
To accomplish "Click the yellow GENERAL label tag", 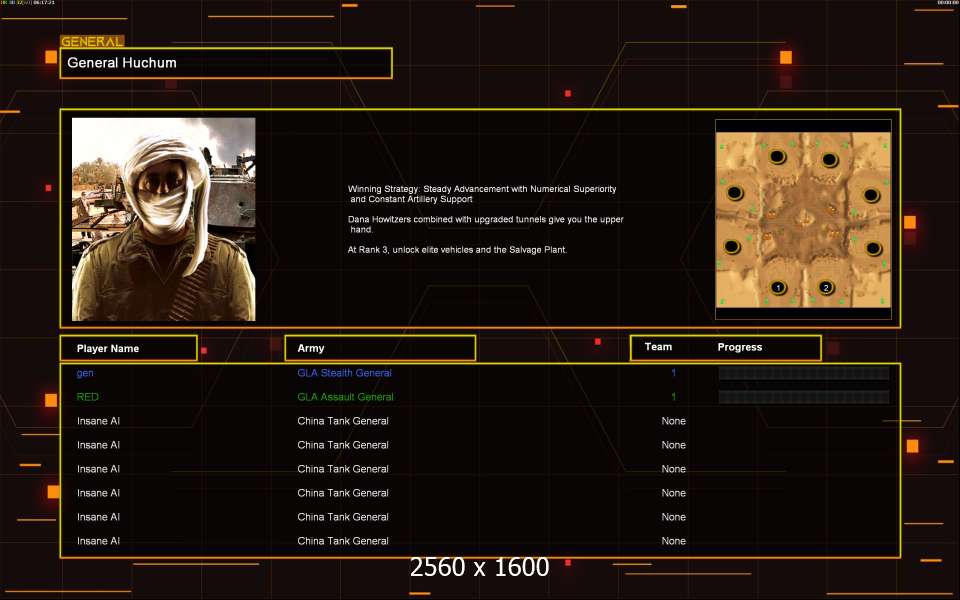I will pos(92,41).
